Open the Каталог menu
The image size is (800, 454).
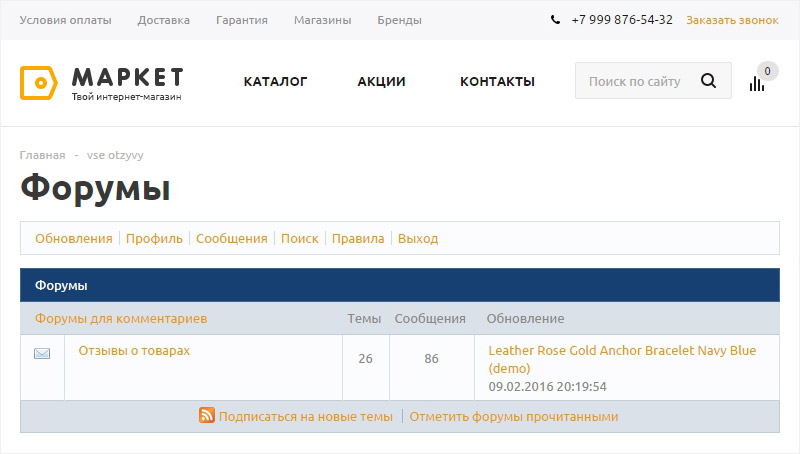[275, 82]
